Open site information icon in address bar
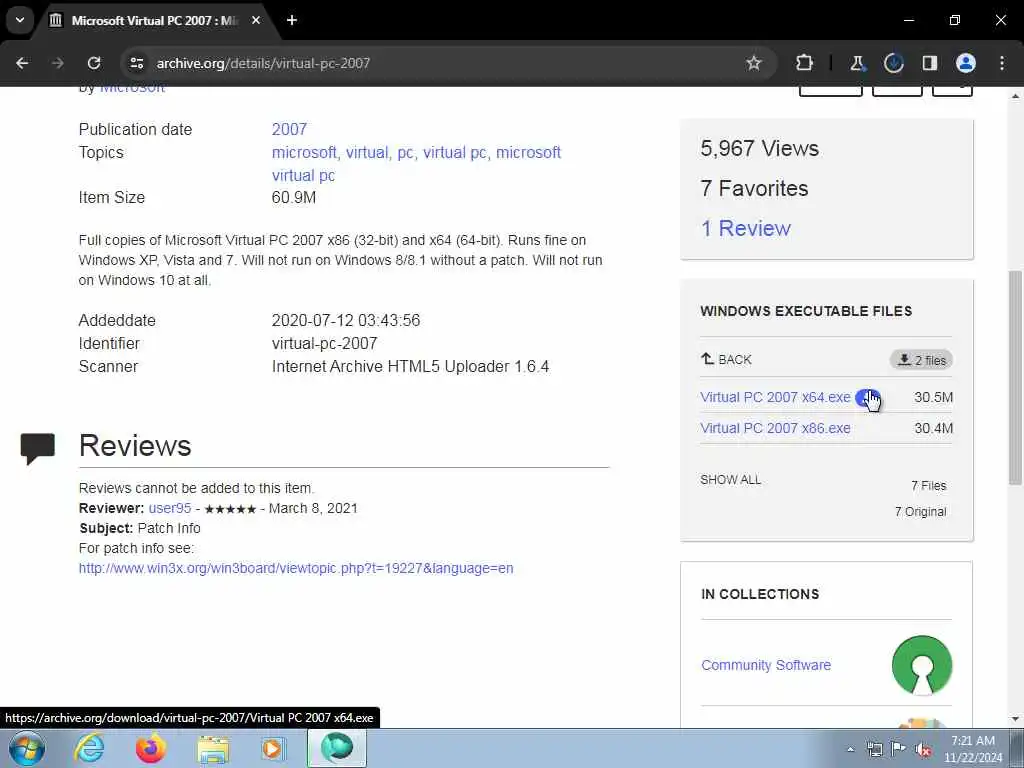Viewport: 1024px width, 768px height. point(136,63)
